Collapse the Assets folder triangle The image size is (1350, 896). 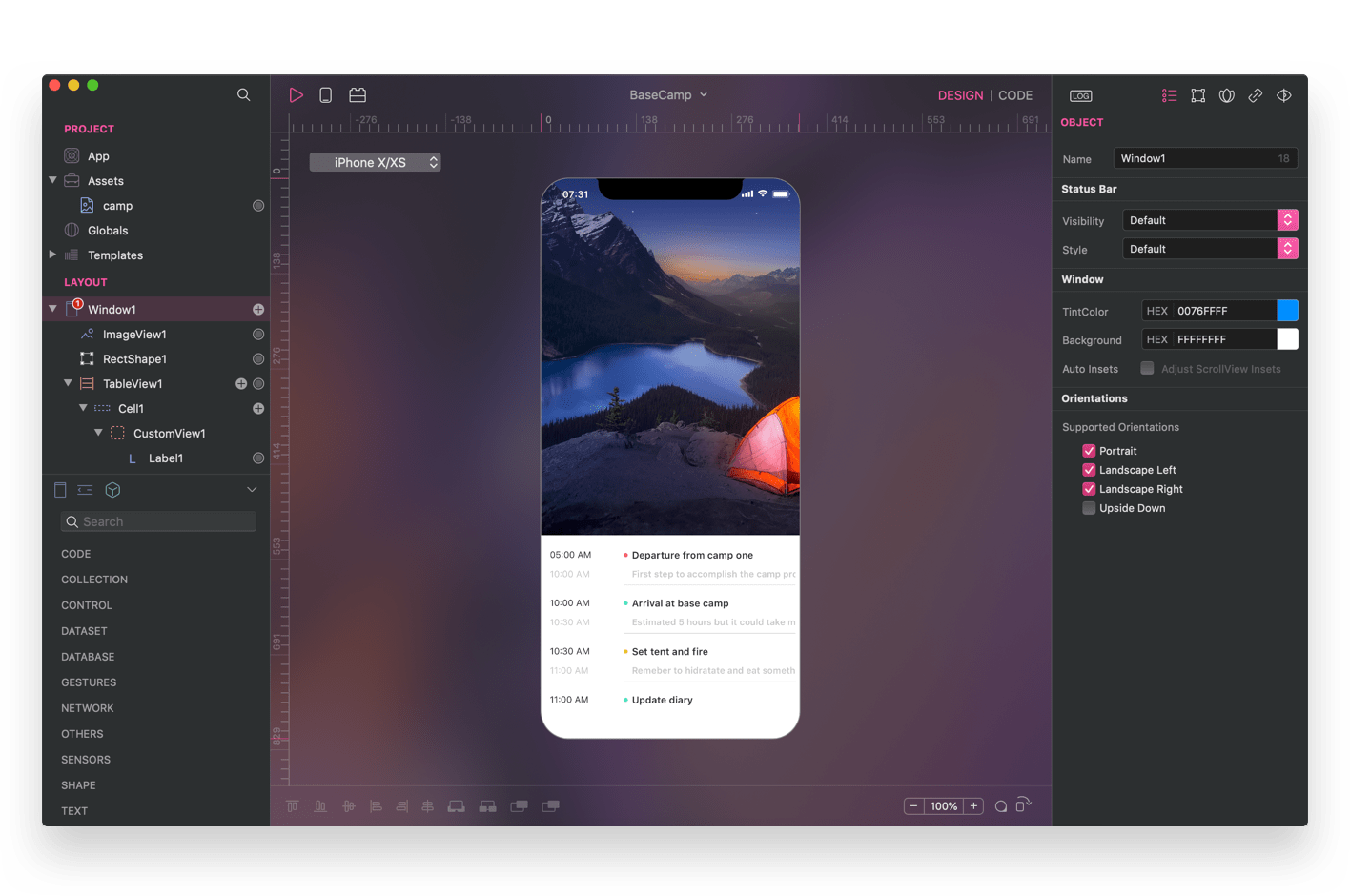pos(52,180)
